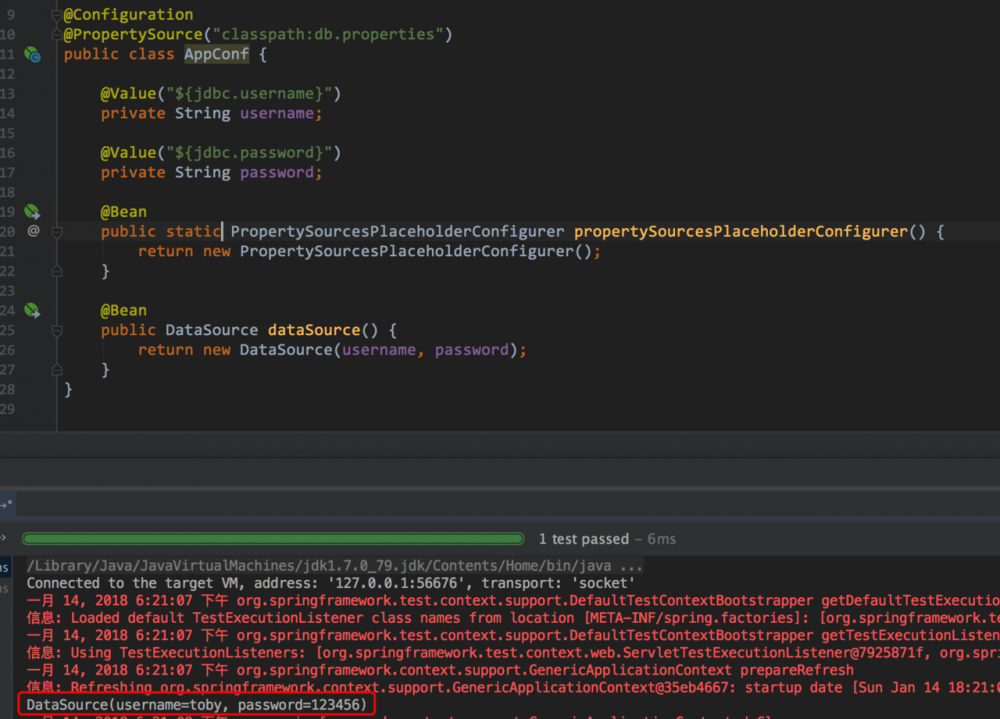This screenshot has width=1000, height=719.
Task: Click the @ gutter marker on line 20
Action: pyautogui.click(x=33, y=231)
